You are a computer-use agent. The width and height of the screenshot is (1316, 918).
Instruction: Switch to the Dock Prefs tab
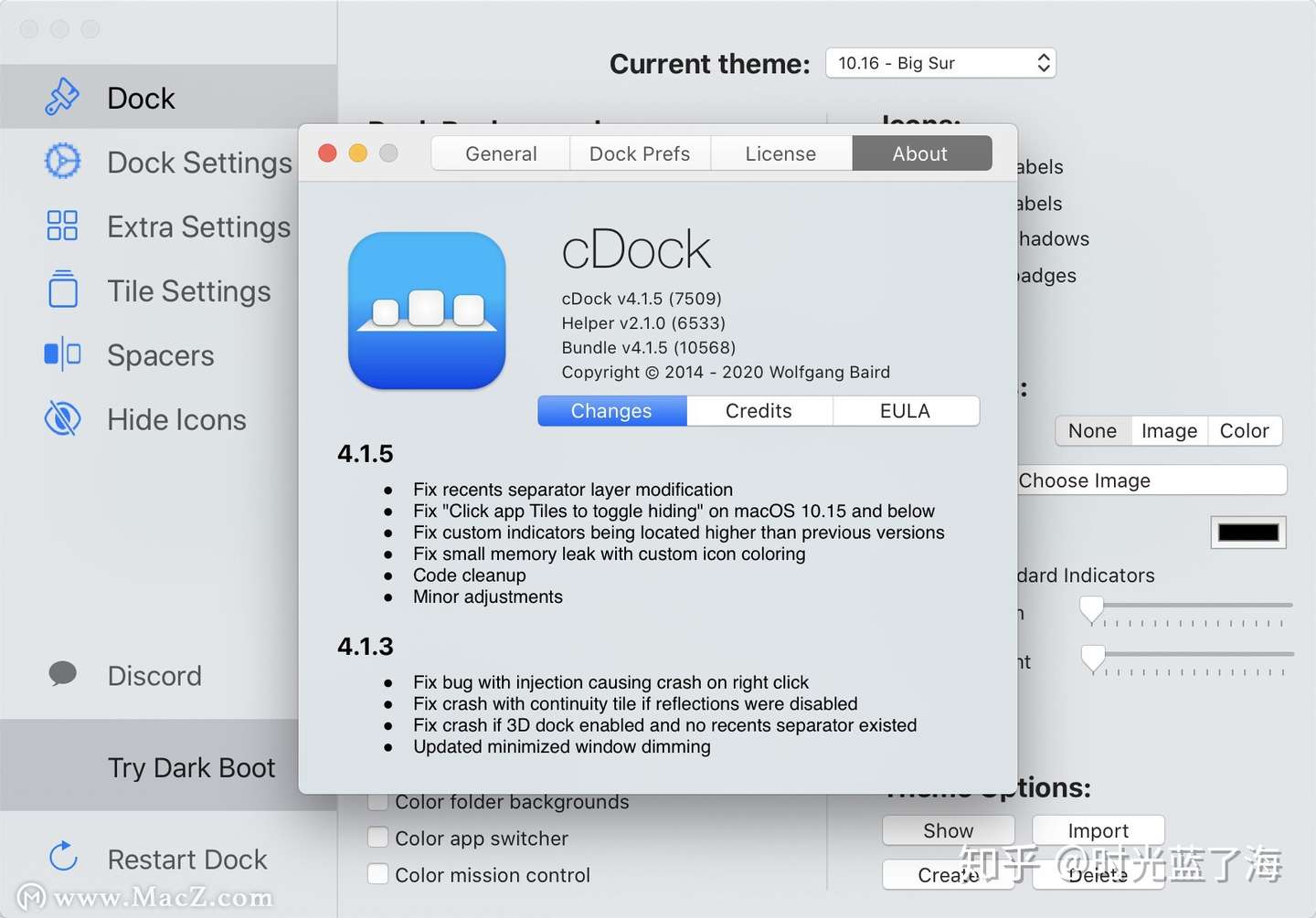click(x=640, y=153)
